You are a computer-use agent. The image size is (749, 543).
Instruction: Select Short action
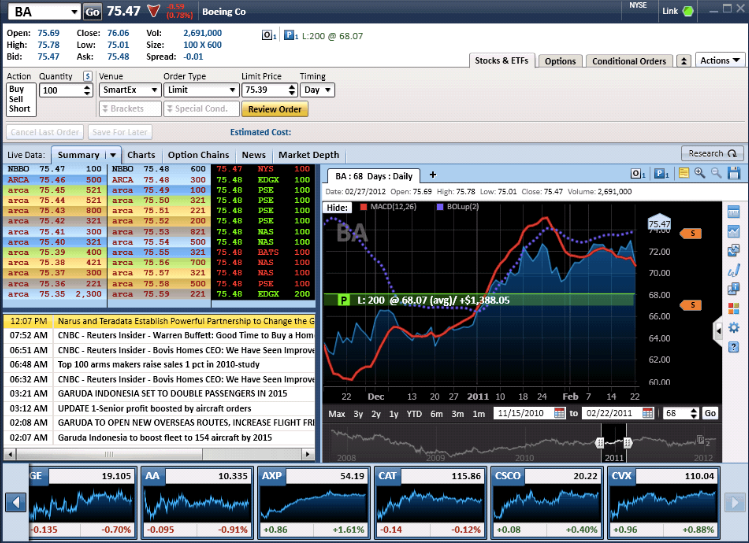pyautogui.click(x=19, y=109)
